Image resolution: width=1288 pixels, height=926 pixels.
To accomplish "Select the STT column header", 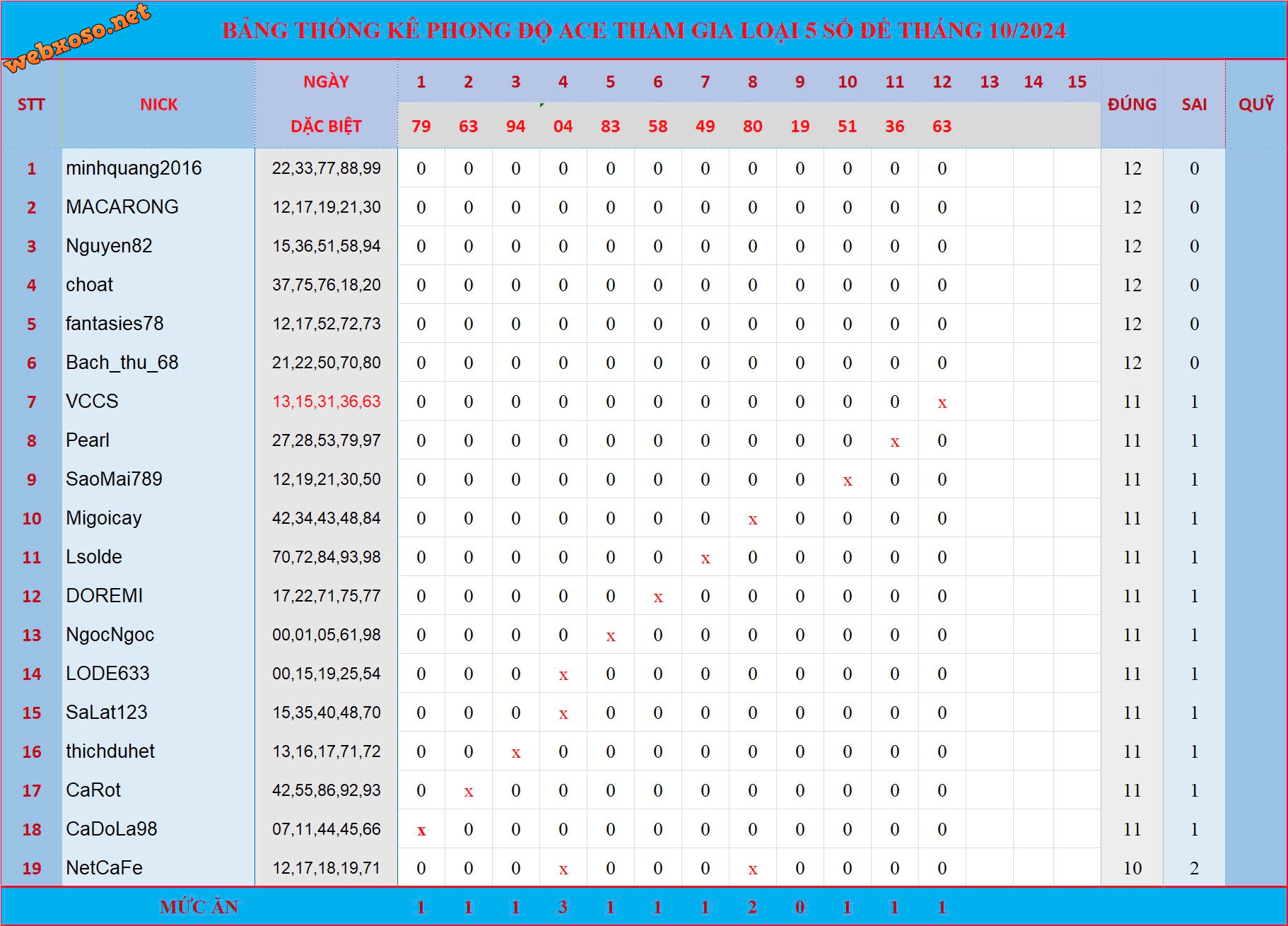I will pos(31,105).
